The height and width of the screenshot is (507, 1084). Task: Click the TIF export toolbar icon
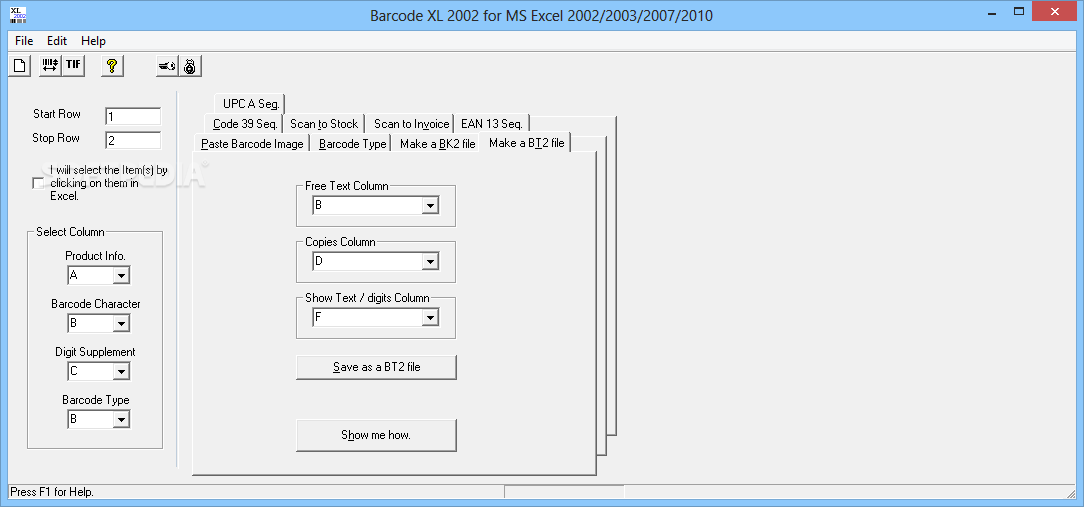(x=73, y=66)
